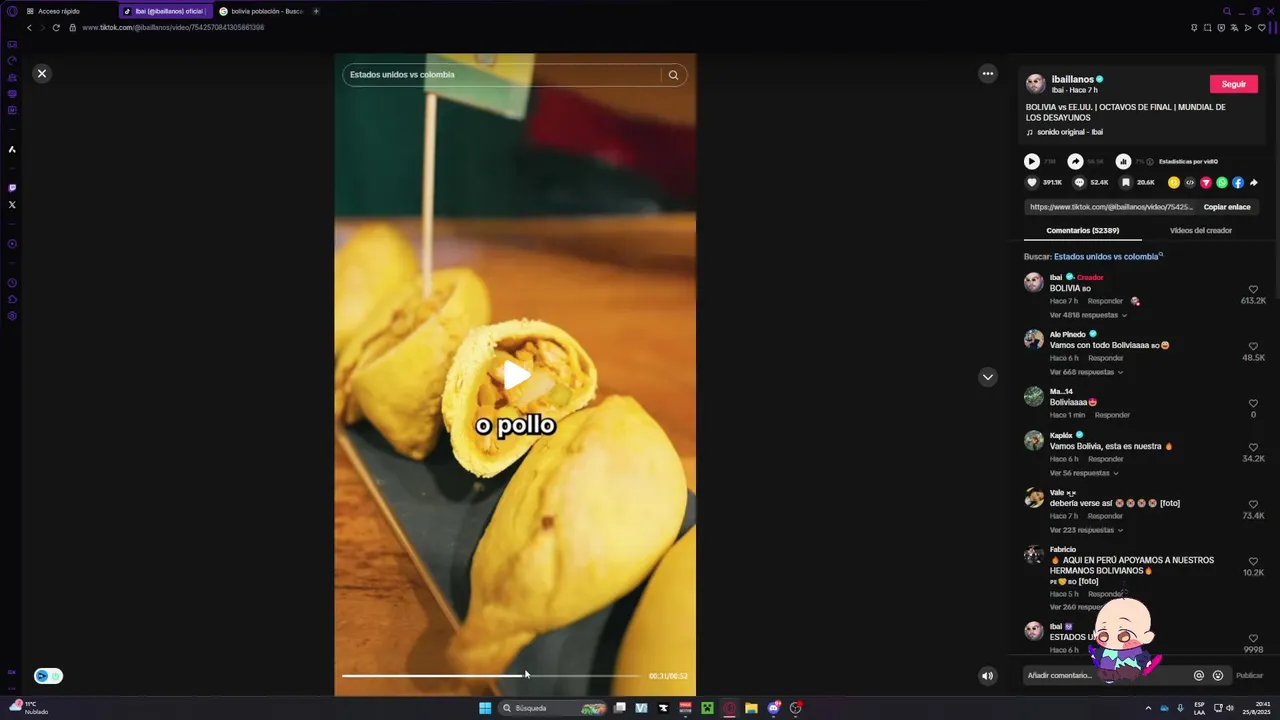This screenshot has width=1280, height=720.
Task: Reply to Ale Pinedo's comment
Action: point(1105,358)
